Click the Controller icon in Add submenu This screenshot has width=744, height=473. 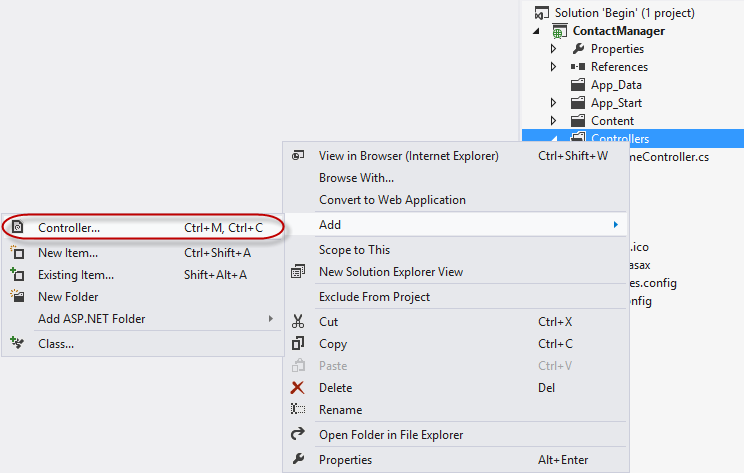(x=17, y=228)
